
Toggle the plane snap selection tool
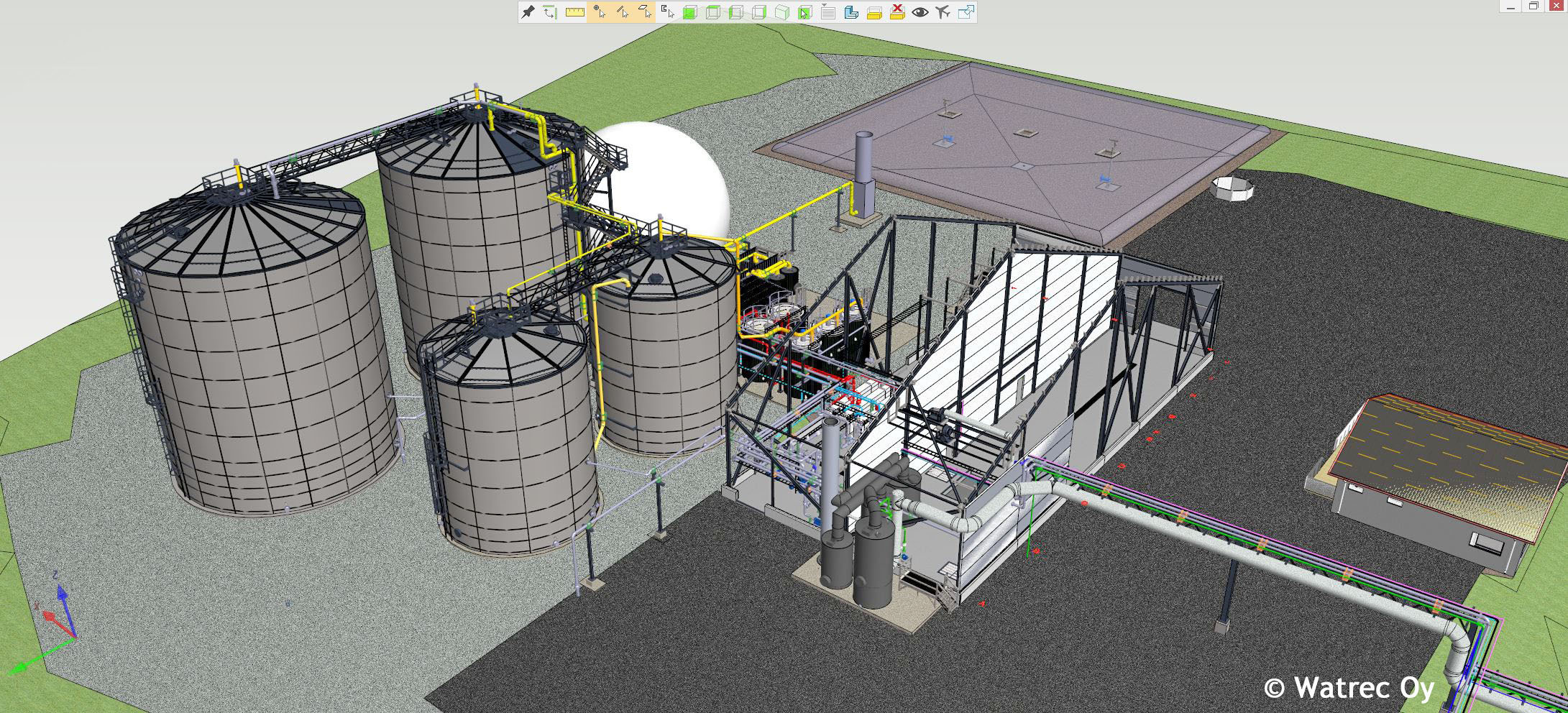point(645,12)
